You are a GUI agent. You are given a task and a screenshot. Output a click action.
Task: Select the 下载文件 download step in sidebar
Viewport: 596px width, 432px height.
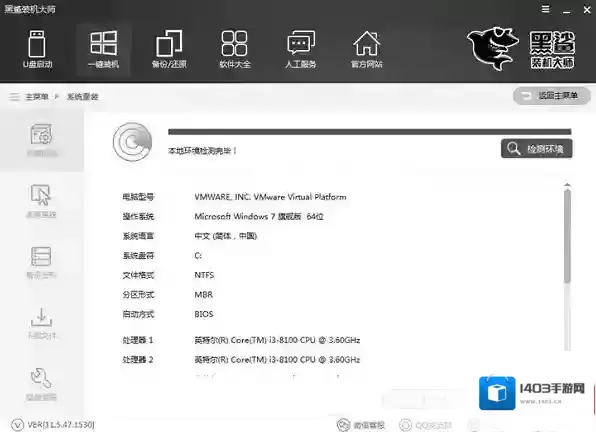(42, 324)
